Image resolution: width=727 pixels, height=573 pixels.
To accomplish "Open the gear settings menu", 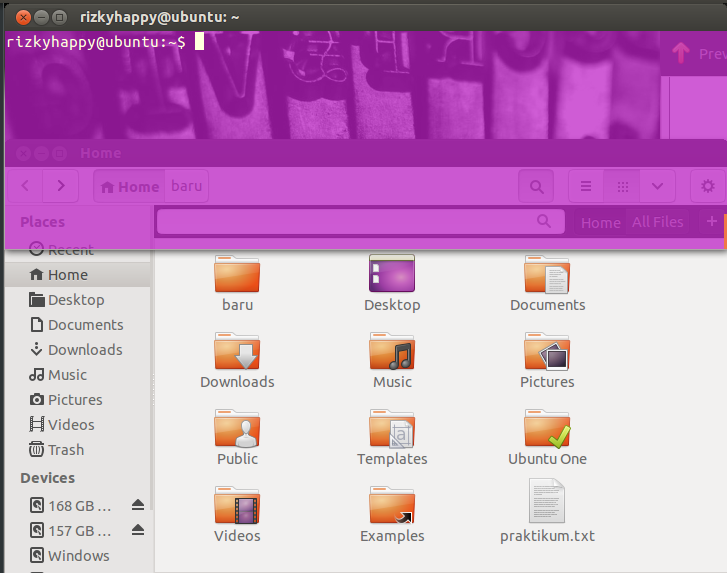I will [x=708, y=186].
